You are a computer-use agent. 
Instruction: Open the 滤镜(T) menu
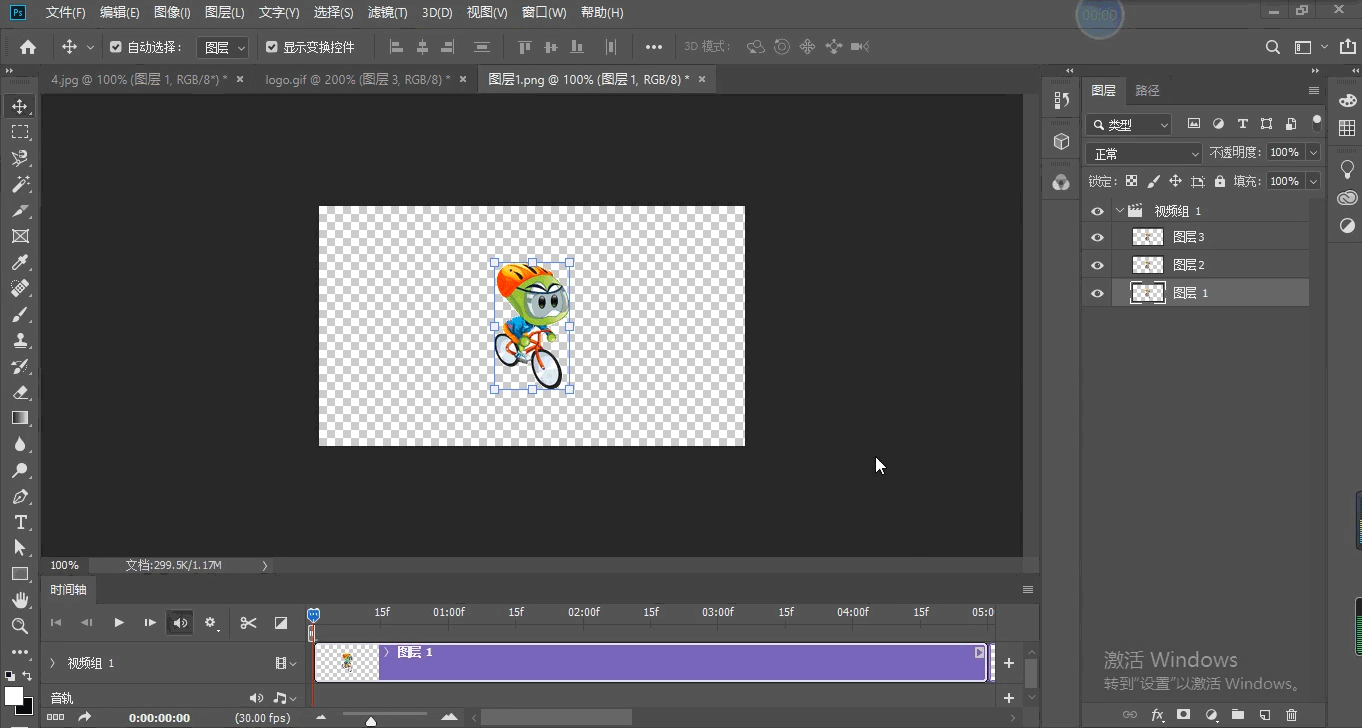point(387,13)
